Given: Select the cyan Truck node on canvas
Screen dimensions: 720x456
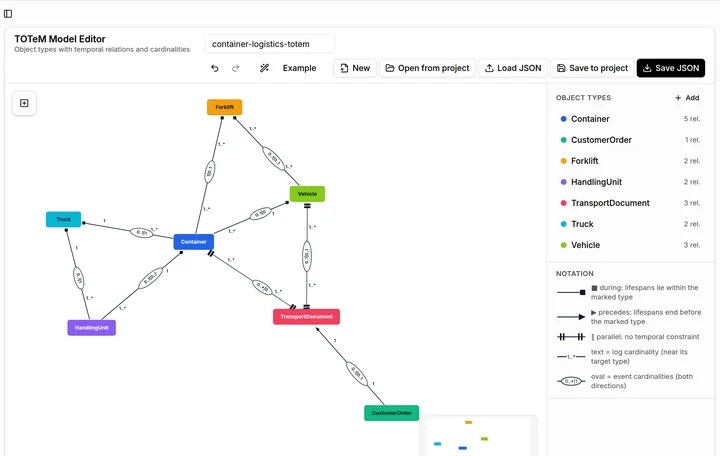Looking at the screenshot, I should pyautogui.click(x=63, y=220).
